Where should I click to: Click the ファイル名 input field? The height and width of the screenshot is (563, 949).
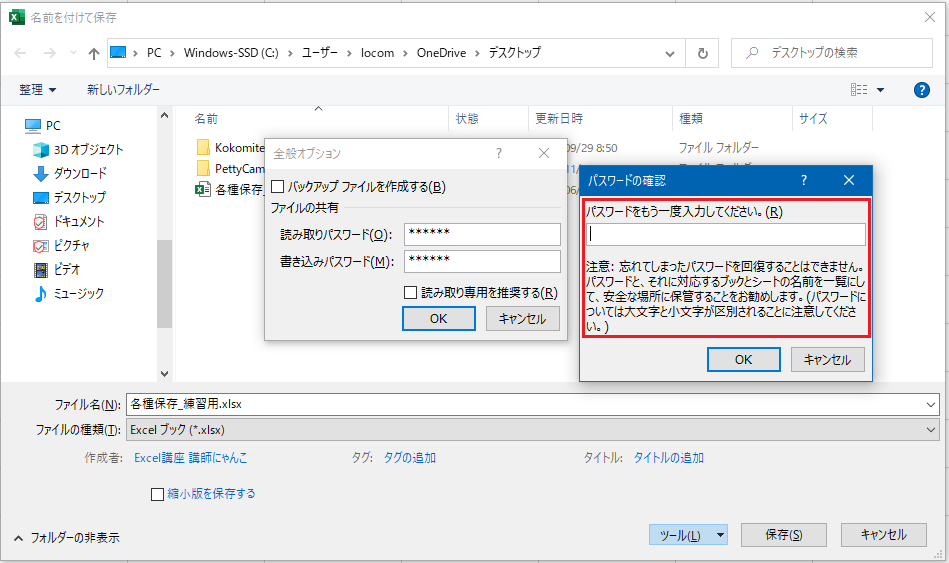(x=525, y=404)
